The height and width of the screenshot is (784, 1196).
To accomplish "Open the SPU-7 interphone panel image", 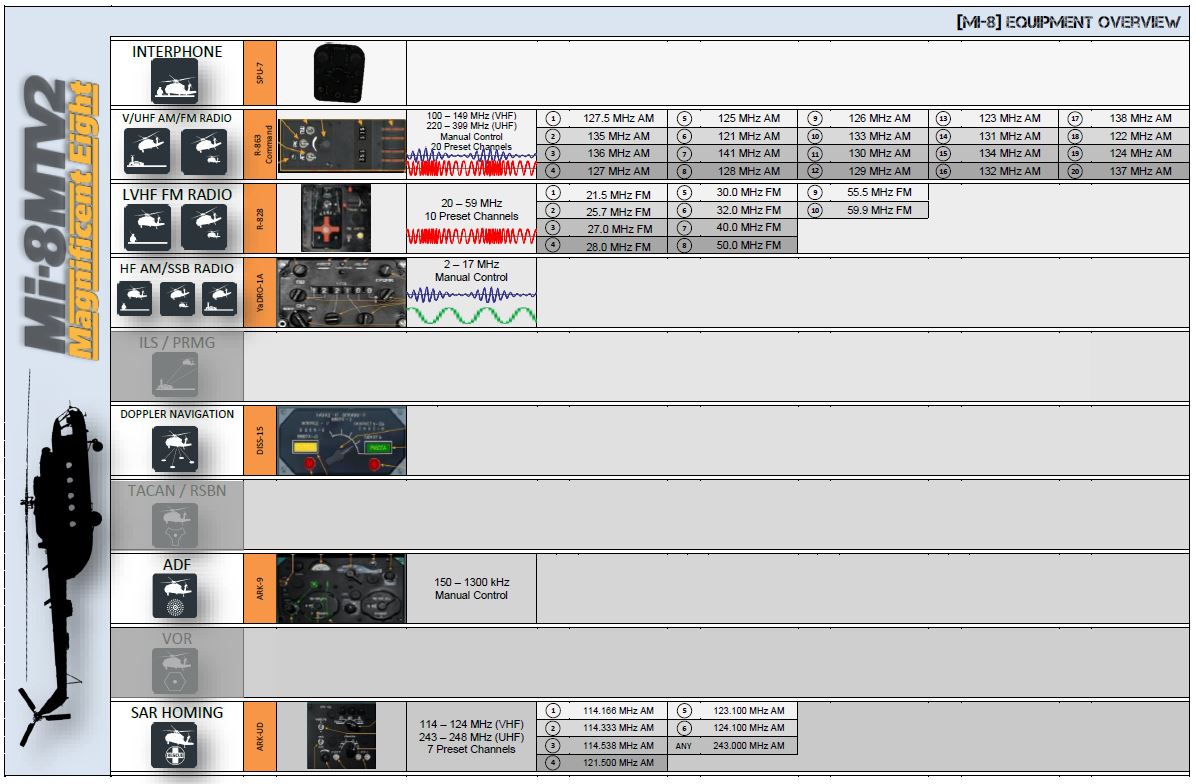I will point(340,73).
